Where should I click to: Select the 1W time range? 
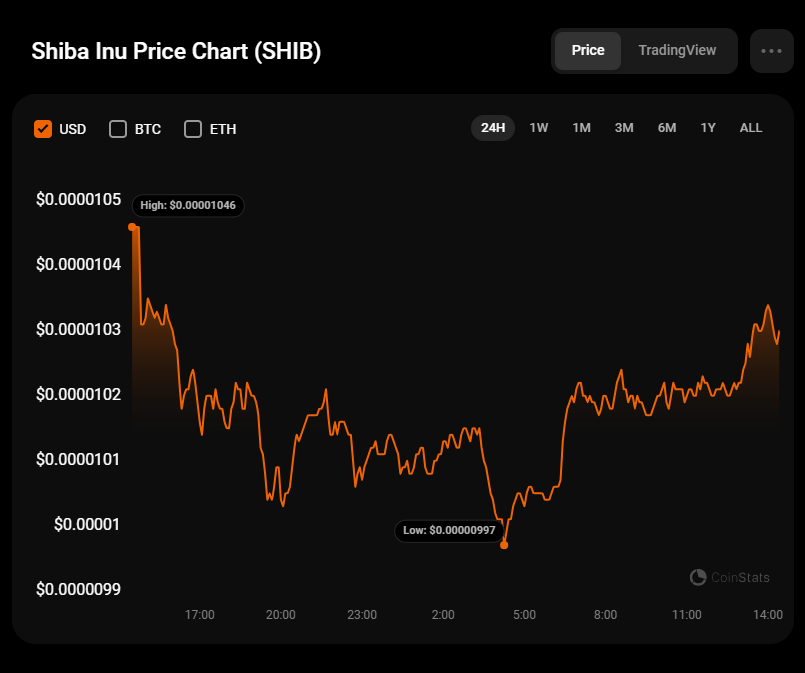tap(539, 128)
